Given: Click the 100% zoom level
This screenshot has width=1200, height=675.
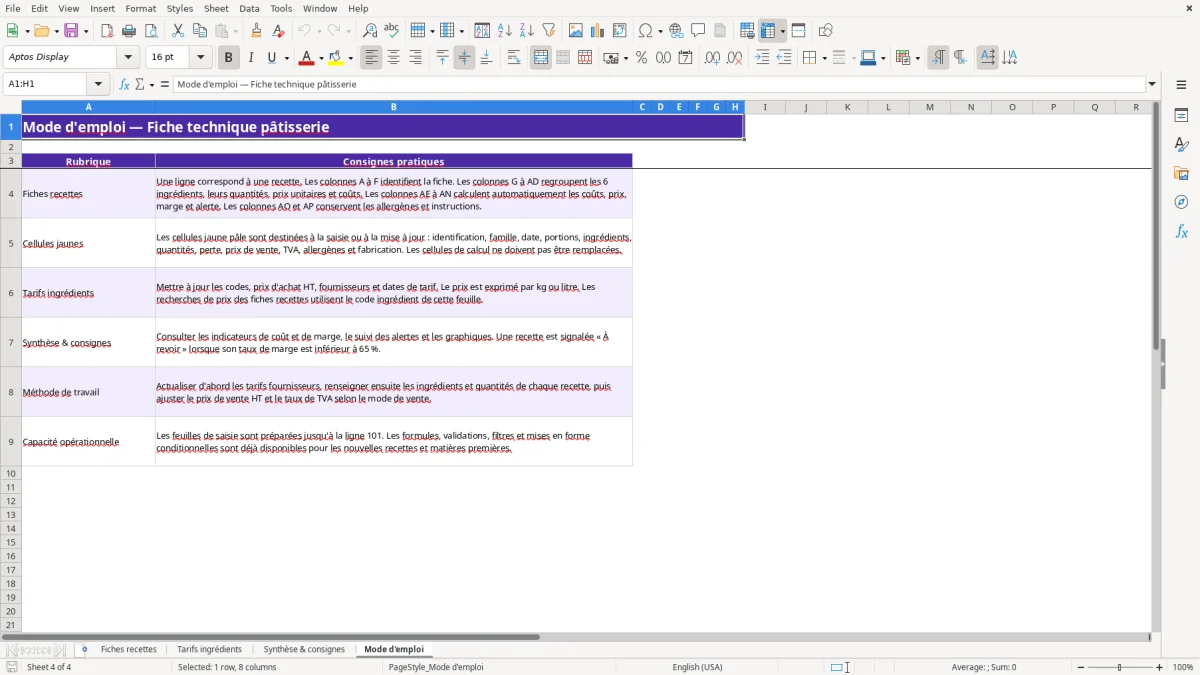Looking at the screenshot, I should coord(1183,667).
